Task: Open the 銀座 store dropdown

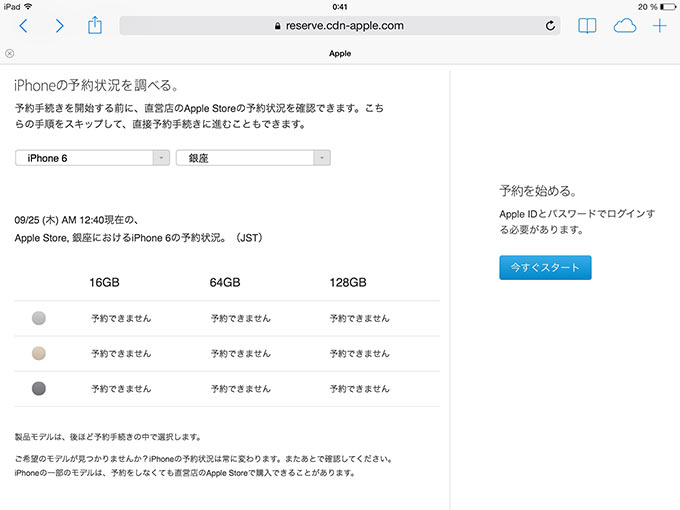Action: coord(253,158)
